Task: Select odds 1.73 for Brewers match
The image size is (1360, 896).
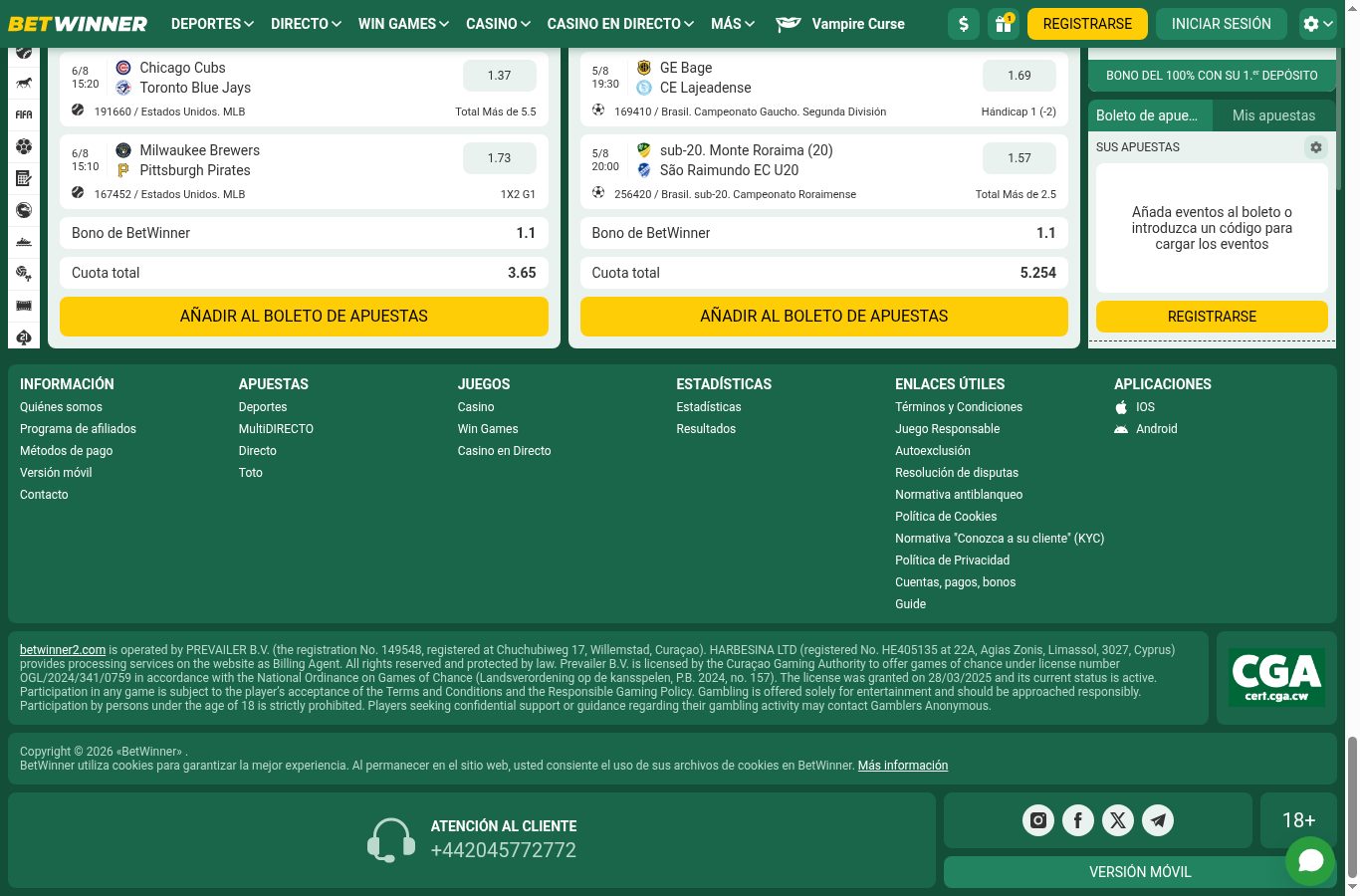Action: click(x=499, y=158)
